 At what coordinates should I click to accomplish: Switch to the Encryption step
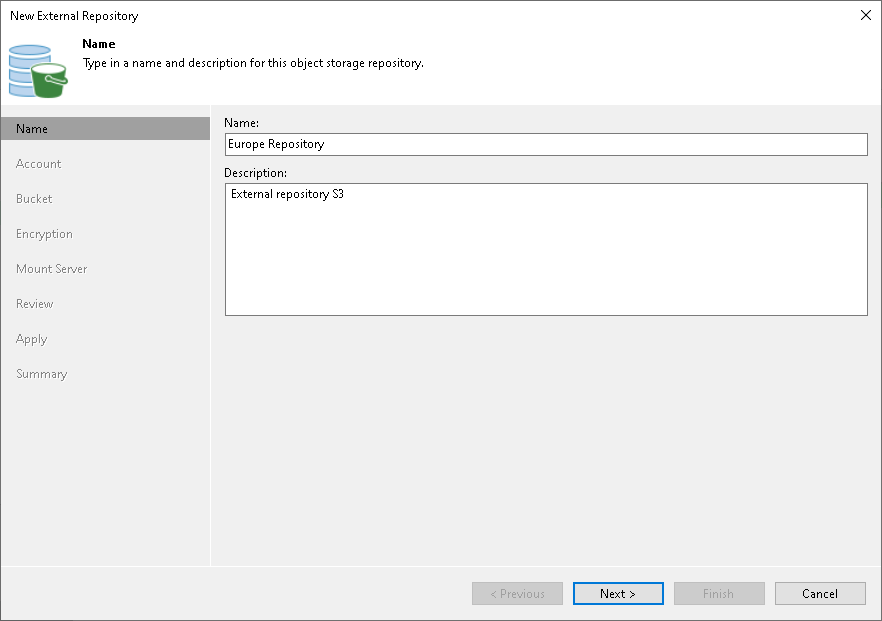click(44, 234)
